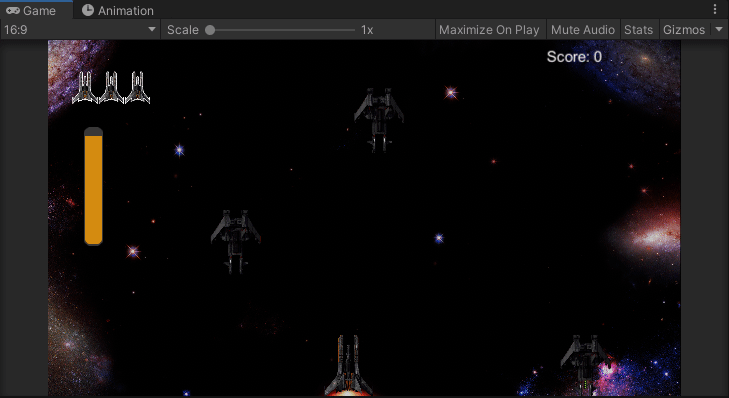Toggle Gizmos in Game view
This screenshot has width=729, height=398.
684,30
